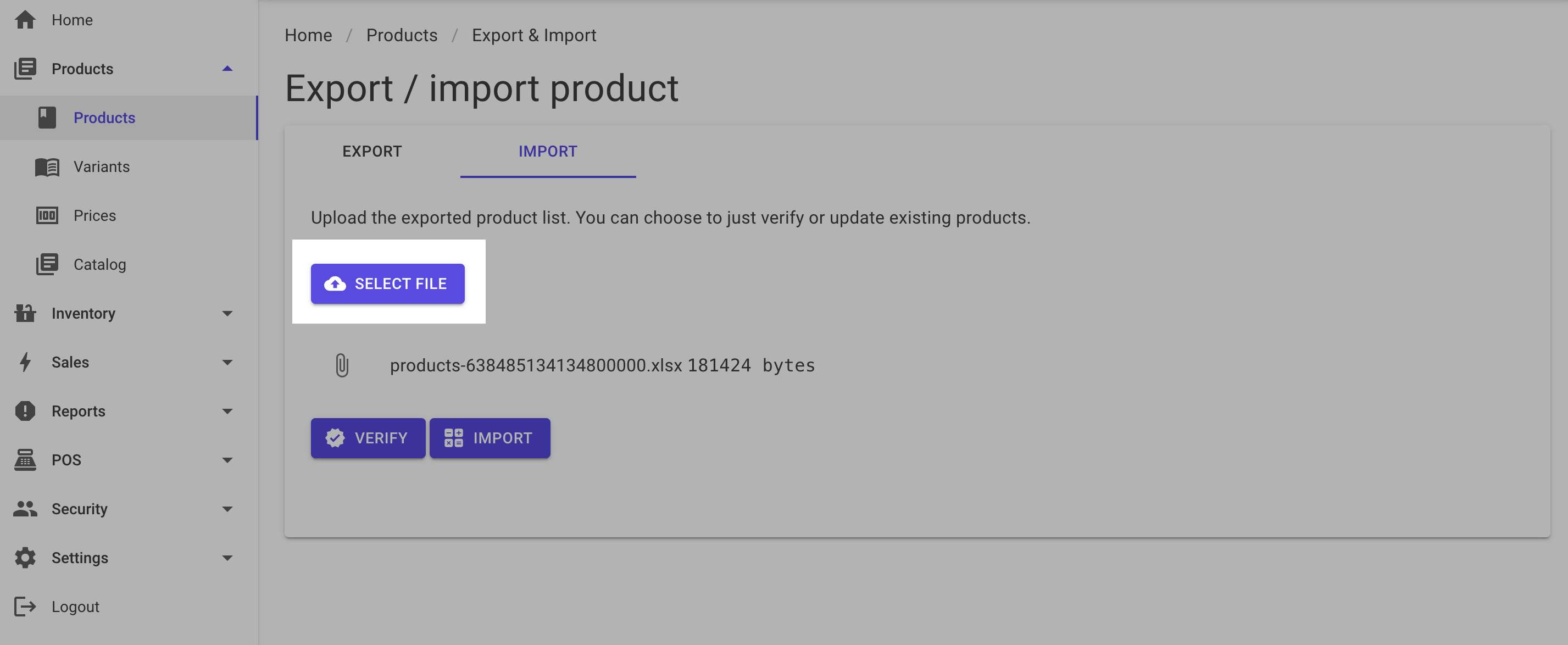Expand the Inventory menu arrow
Viewport: 1568px width, 645px height.
[x=227, y=313]
